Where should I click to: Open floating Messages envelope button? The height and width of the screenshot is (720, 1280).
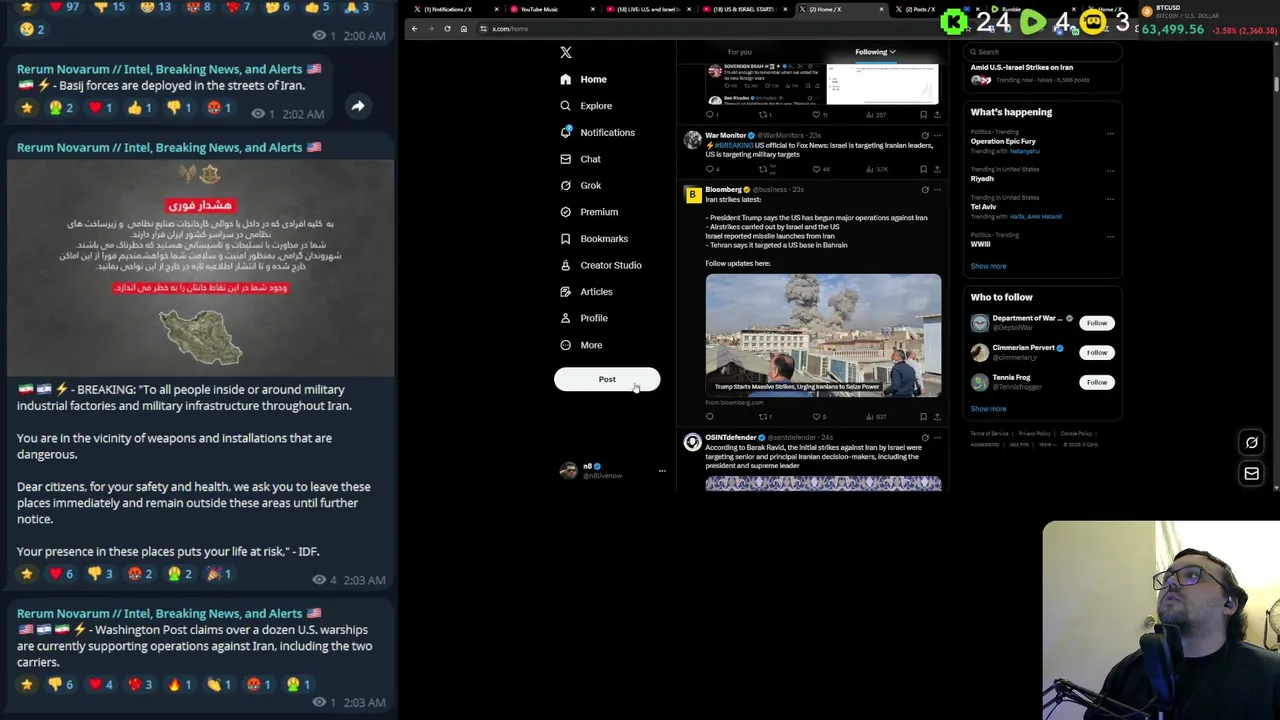point(1251,473)
